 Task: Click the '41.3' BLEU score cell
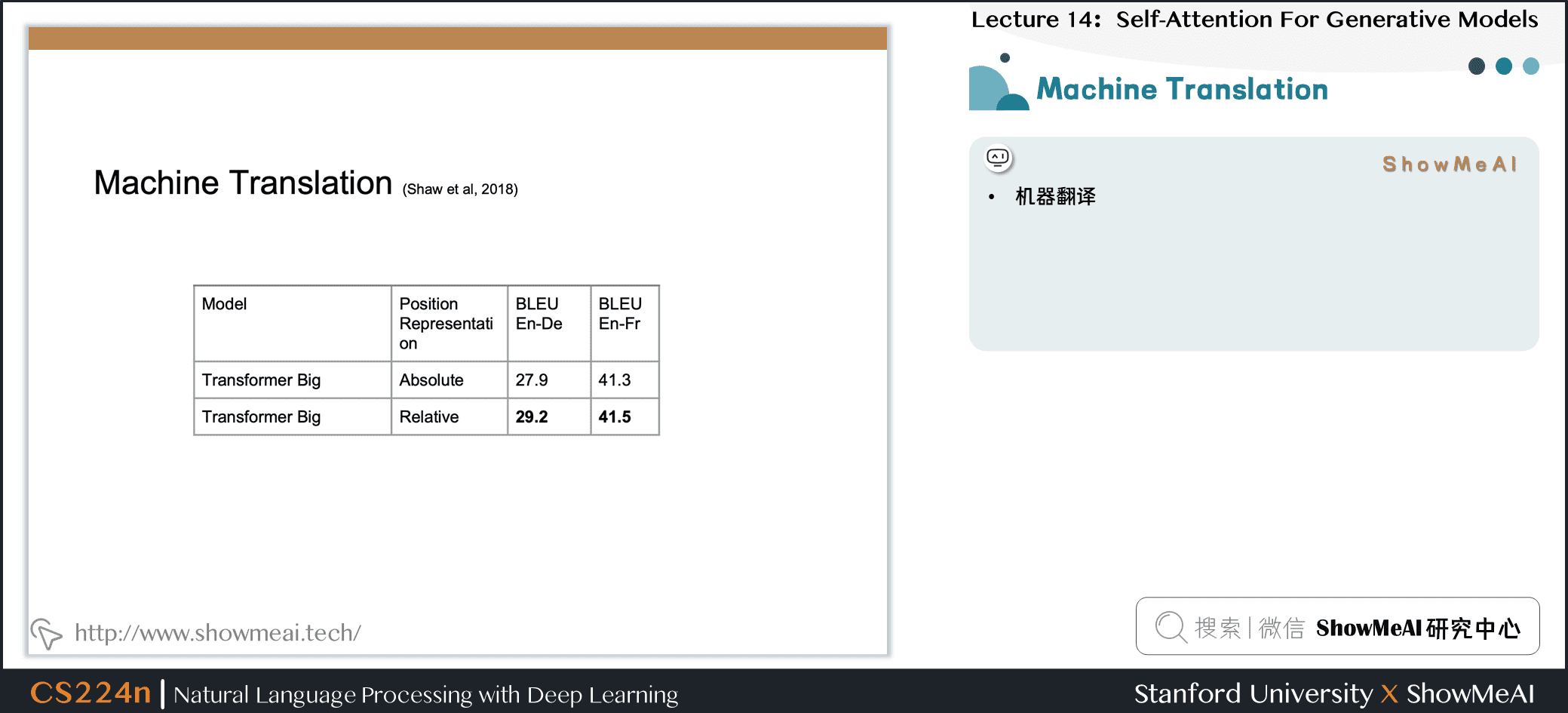[625, 380]
